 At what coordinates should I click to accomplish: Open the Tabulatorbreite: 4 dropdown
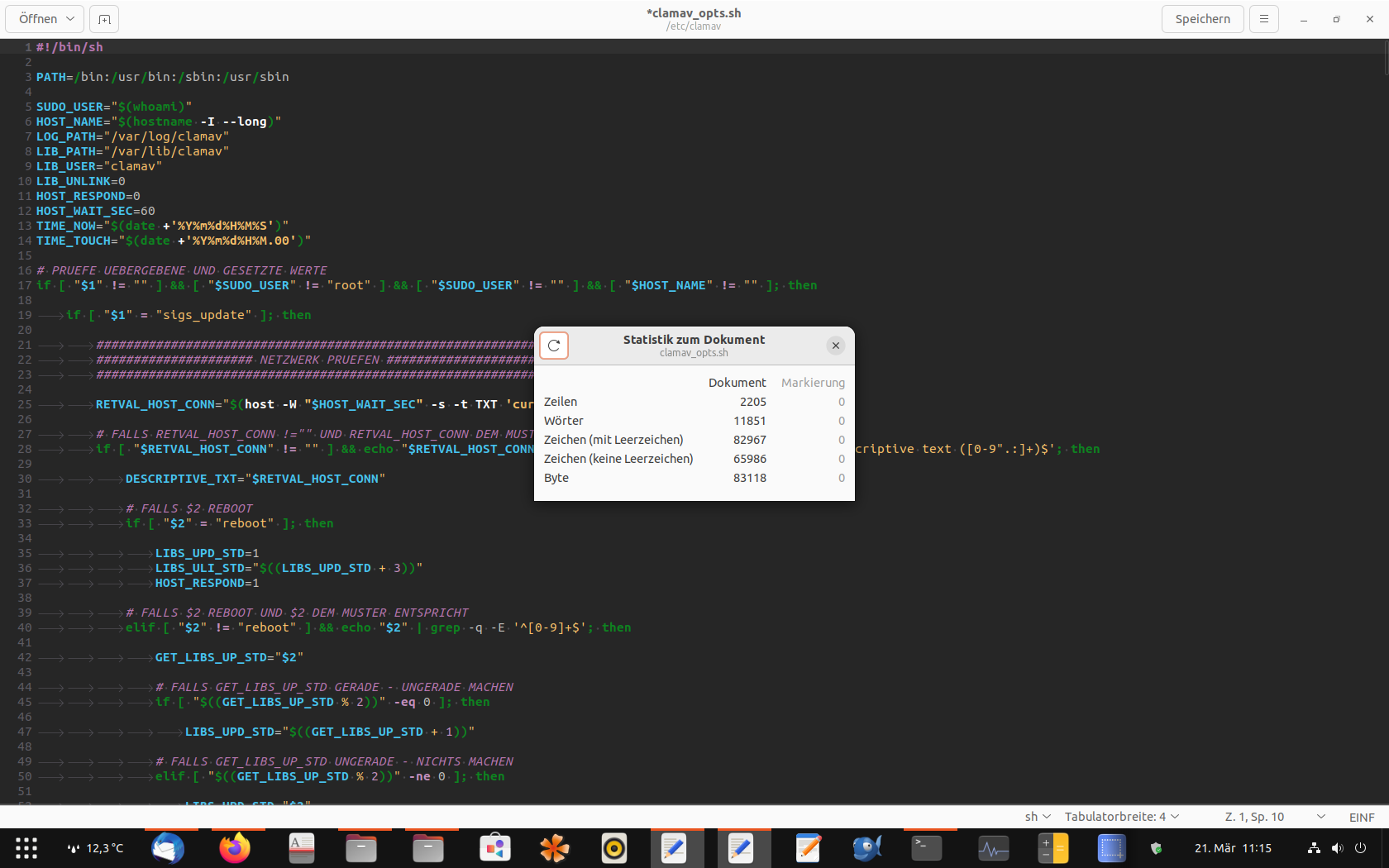click(x=1121, y=817)
